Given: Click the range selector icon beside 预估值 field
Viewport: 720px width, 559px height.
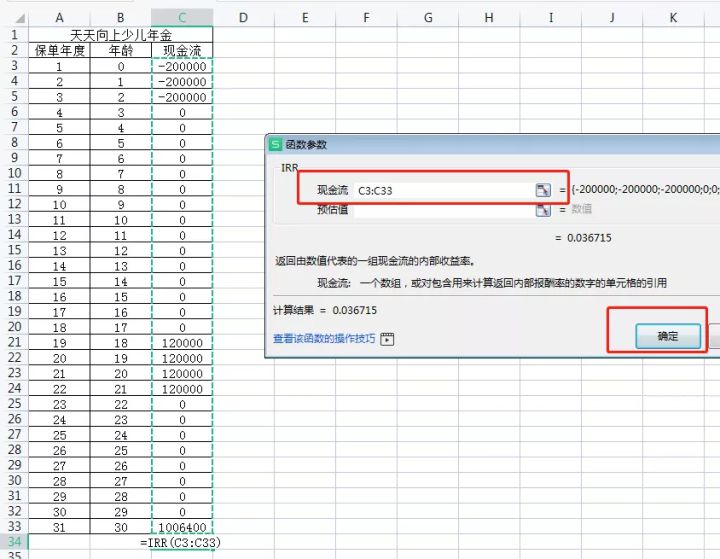Looking at the screenshot, I should coord(543,210).
